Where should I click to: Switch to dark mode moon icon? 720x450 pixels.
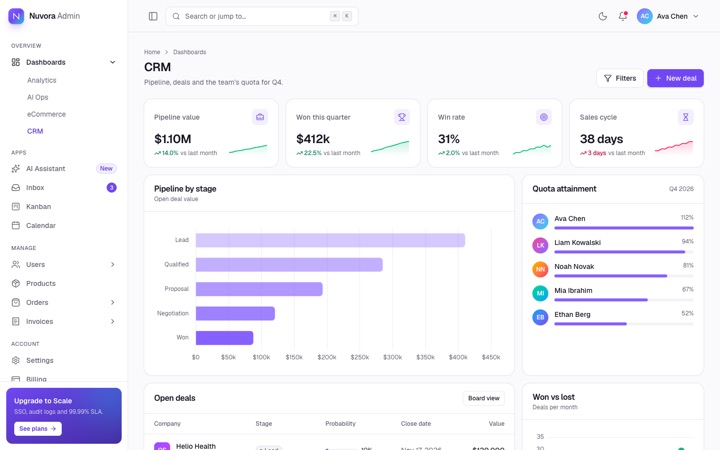602,16
